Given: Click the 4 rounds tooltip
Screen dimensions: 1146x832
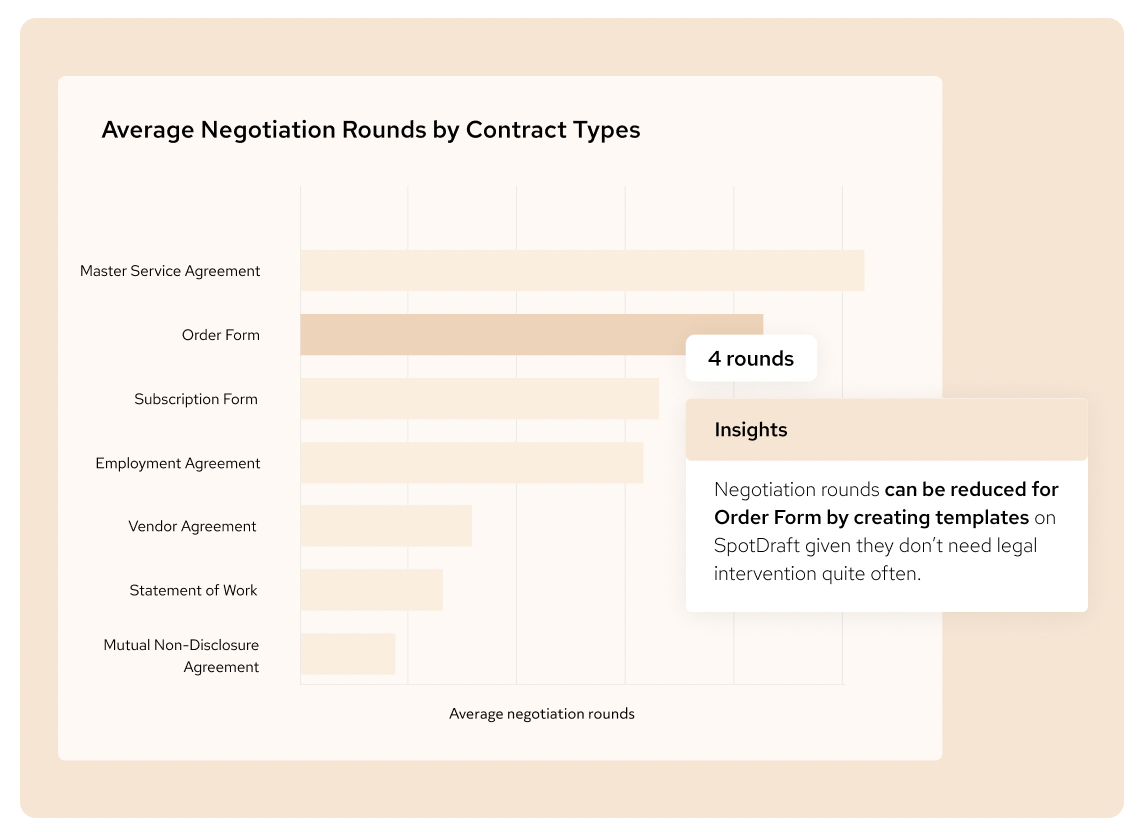Looking at the screenshot, I should click(751, 358).
